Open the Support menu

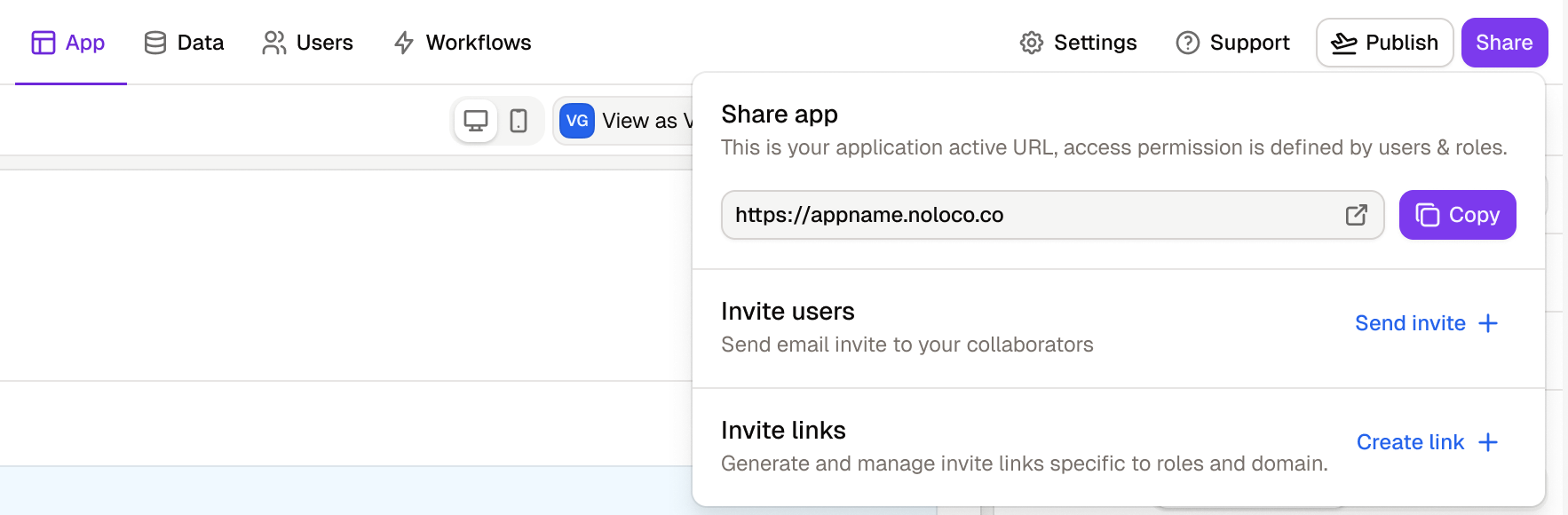1232,43
